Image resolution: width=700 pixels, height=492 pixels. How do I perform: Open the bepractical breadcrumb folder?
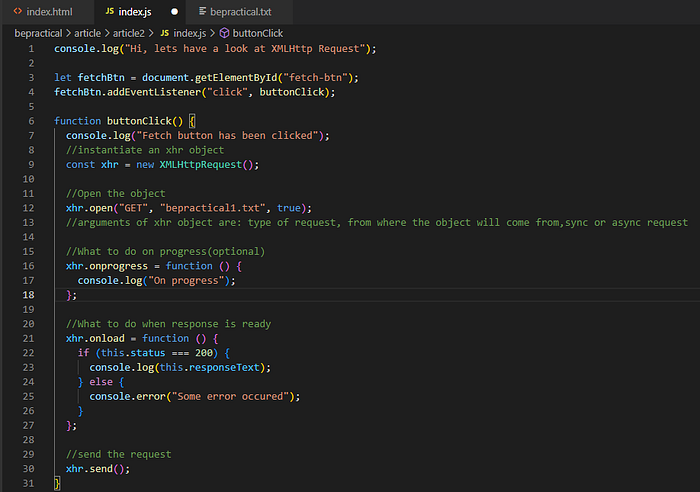tap(38, 33)
